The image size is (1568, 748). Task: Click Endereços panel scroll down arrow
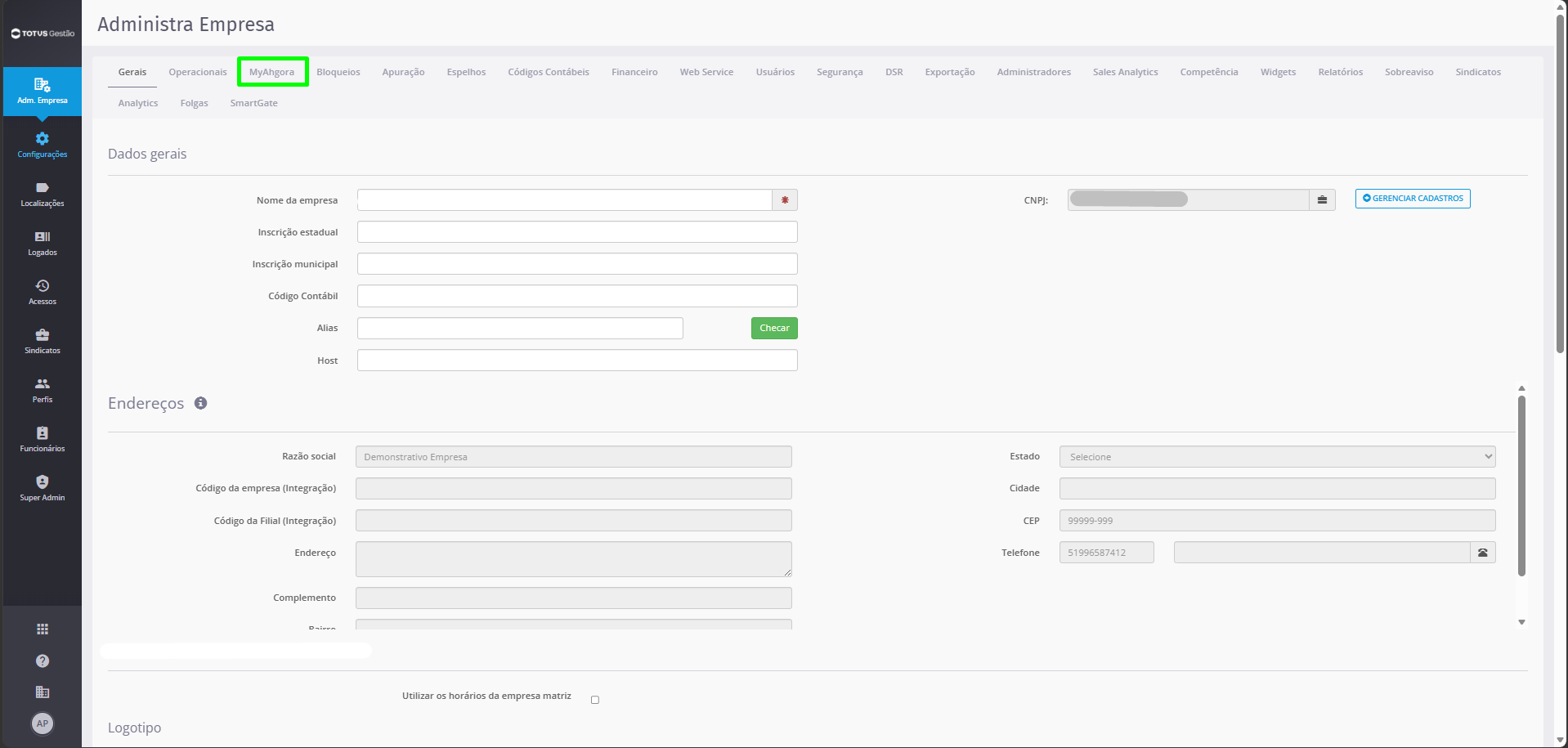(1521, 622)
